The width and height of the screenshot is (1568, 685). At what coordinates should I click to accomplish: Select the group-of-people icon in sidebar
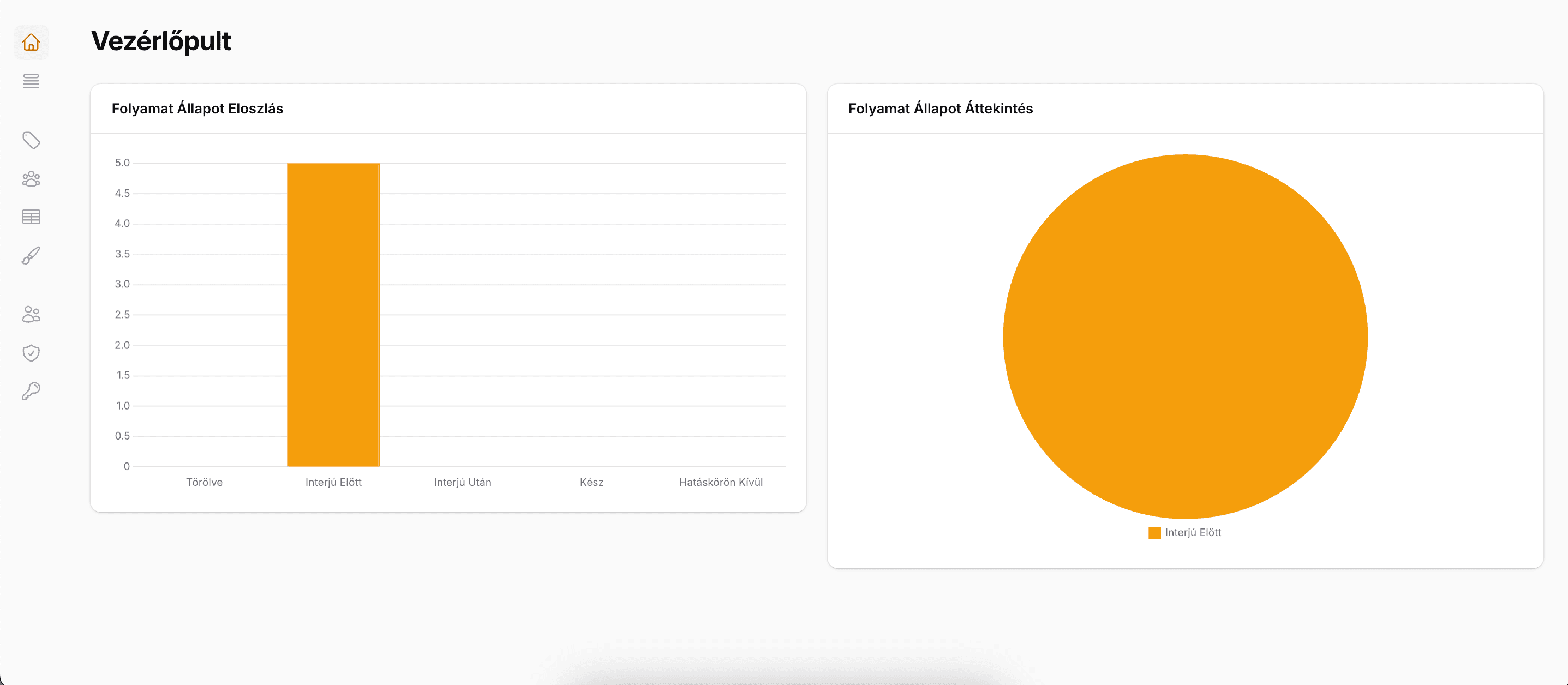click(x=31, y=178)
